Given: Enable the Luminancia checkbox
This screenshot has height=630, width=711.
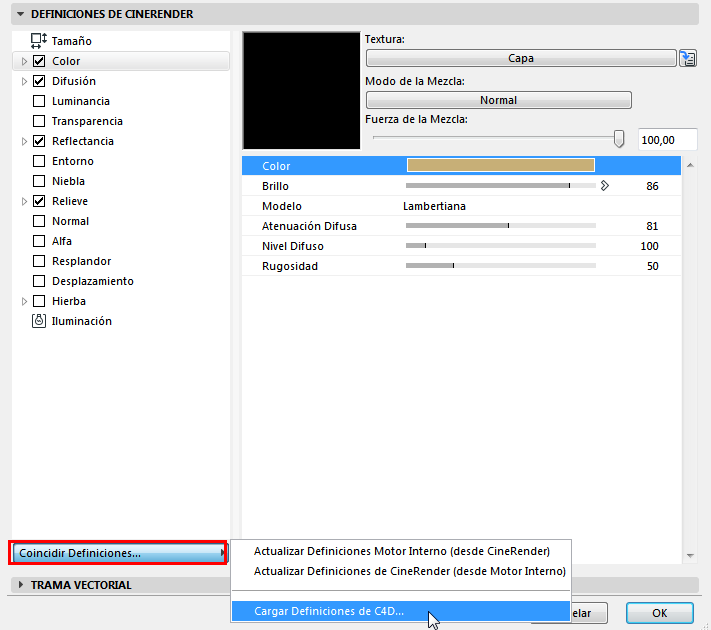Looking at the screenshot, I should click(x=39, y=101).
